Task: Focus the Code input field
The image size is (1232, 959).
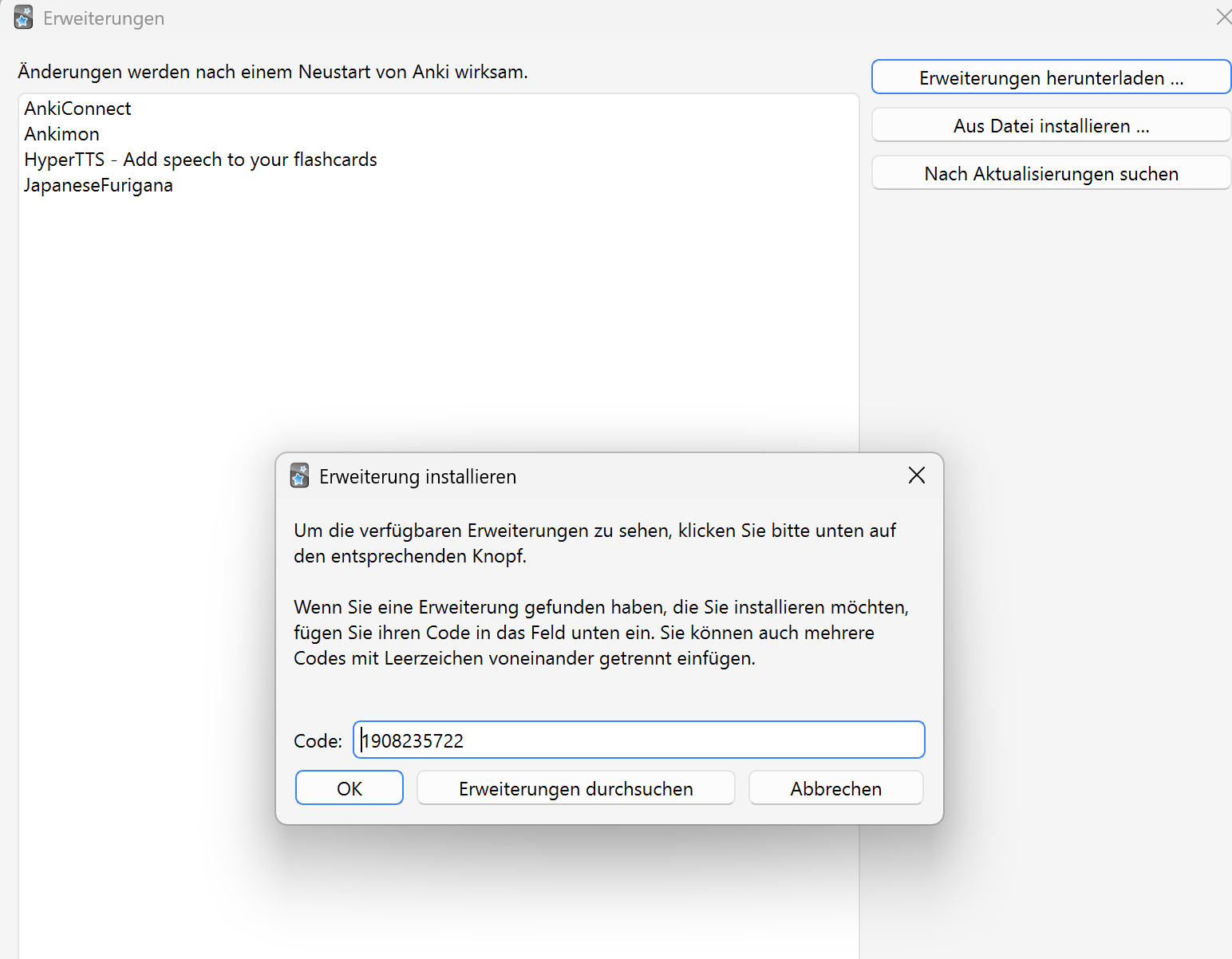Action: [x=638, y=740]
